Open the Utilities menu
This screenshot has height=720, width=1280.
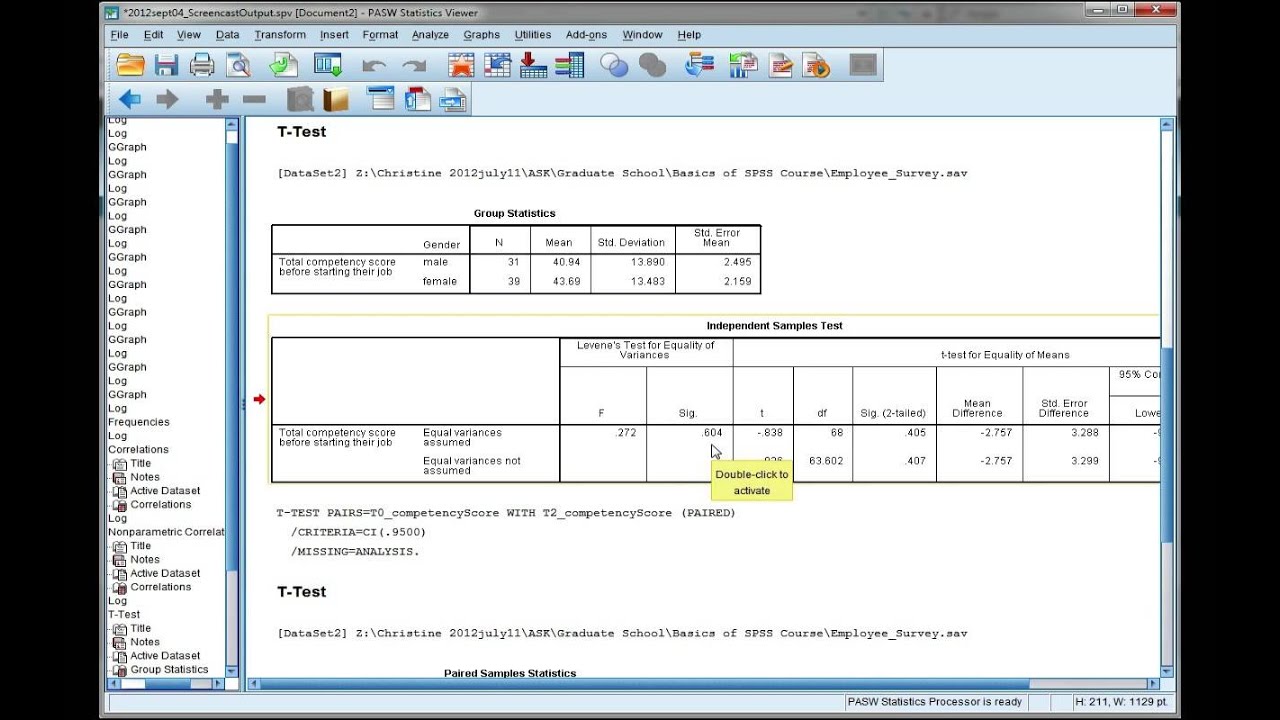pos(533,35)
